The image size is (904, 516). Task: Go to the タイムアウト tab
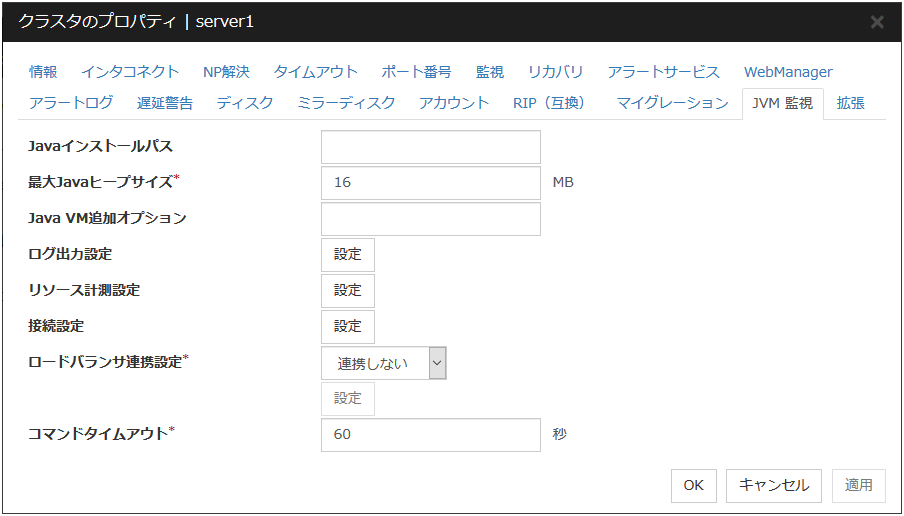click(x=315, y=72)
